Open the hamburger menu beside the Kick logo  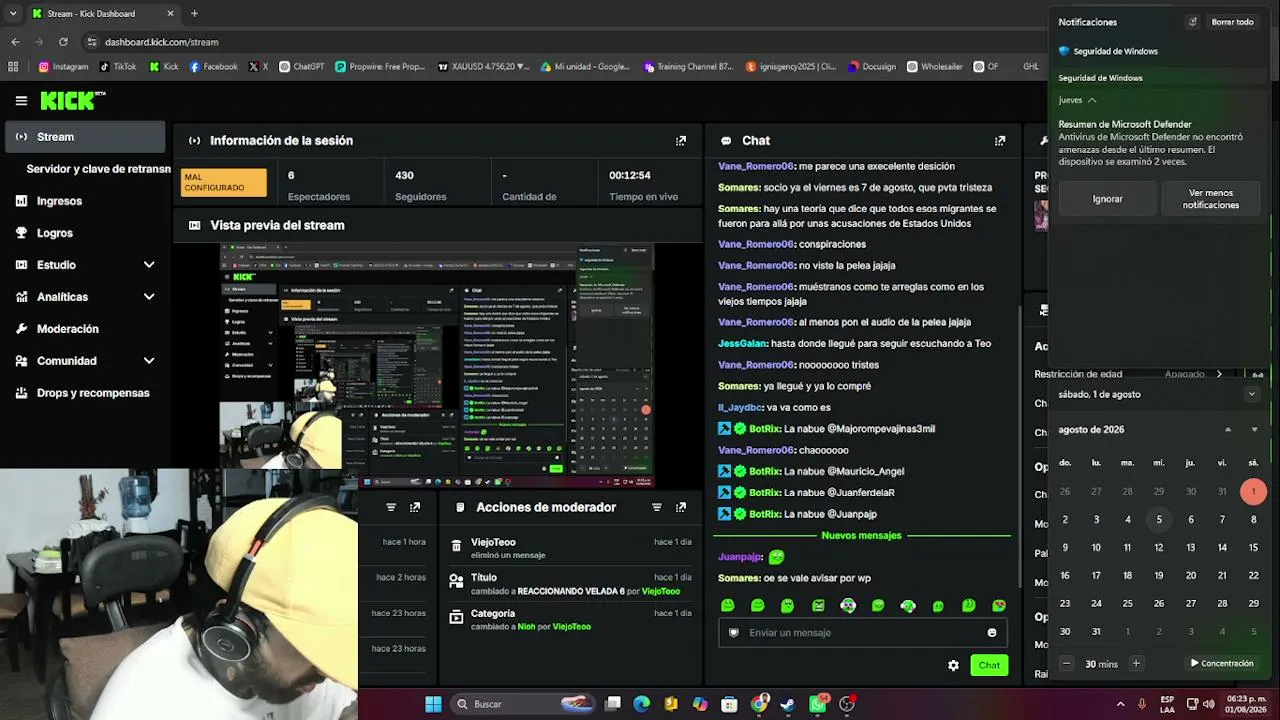click(x=21, y=101)
